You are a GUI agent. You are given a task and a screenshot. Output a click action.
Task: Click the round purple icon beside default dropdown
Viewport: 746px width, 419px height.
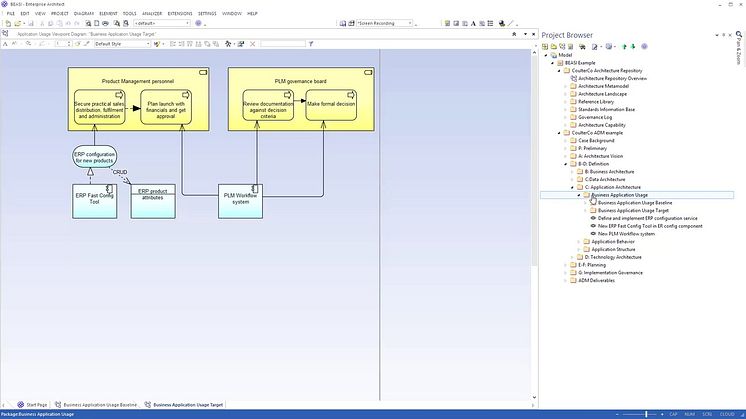[x=198, y=23]
